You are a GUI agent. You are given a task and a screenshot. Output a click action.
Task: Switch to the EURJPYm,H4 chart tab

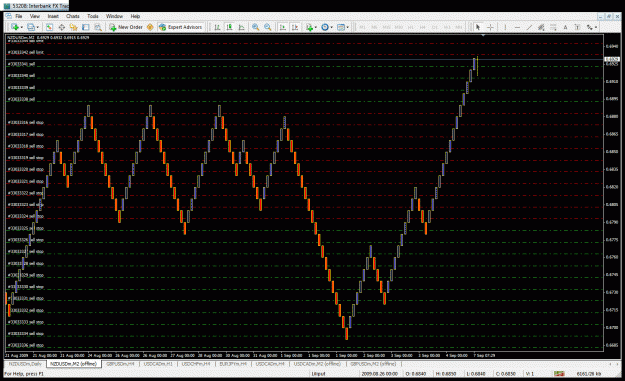(233, 364)
